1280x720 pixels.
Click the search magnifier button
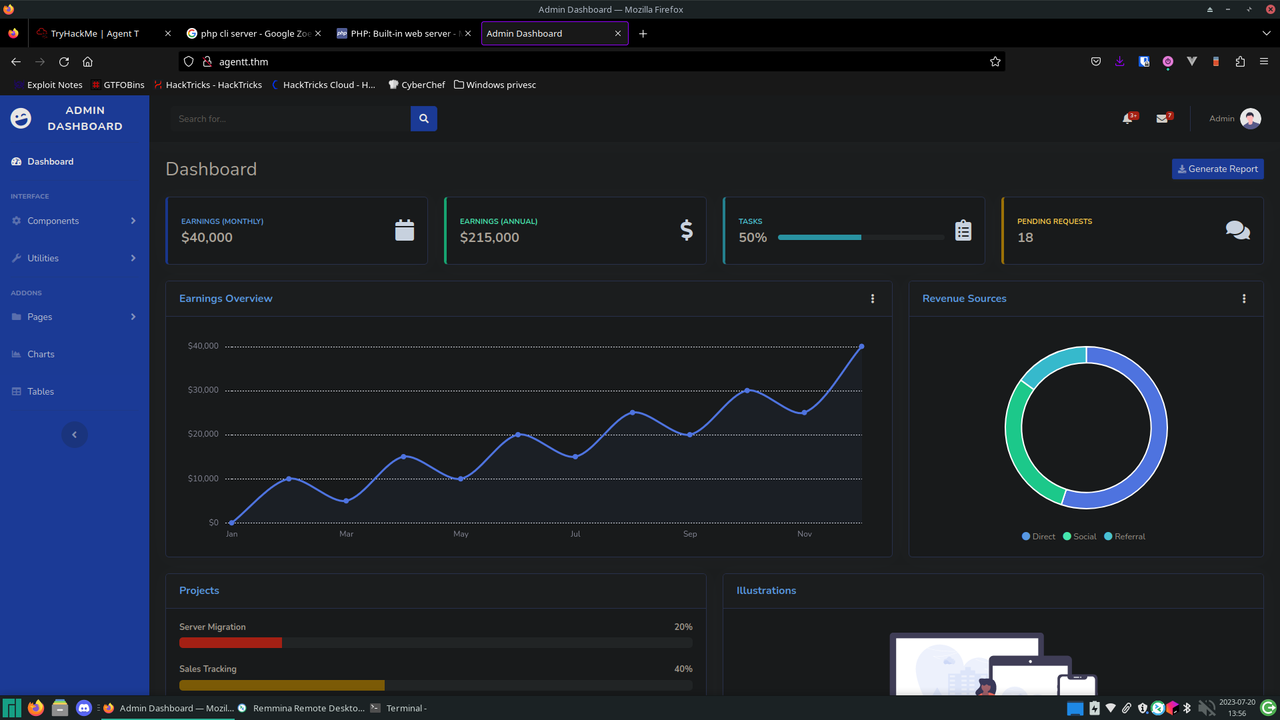pos(423,119)
